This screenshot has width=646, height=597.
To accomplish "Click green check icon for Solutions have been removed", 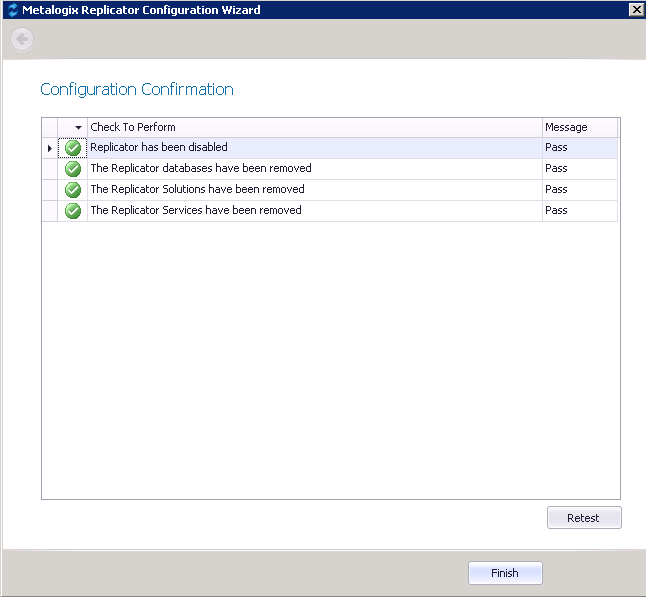I will point(73,190).
